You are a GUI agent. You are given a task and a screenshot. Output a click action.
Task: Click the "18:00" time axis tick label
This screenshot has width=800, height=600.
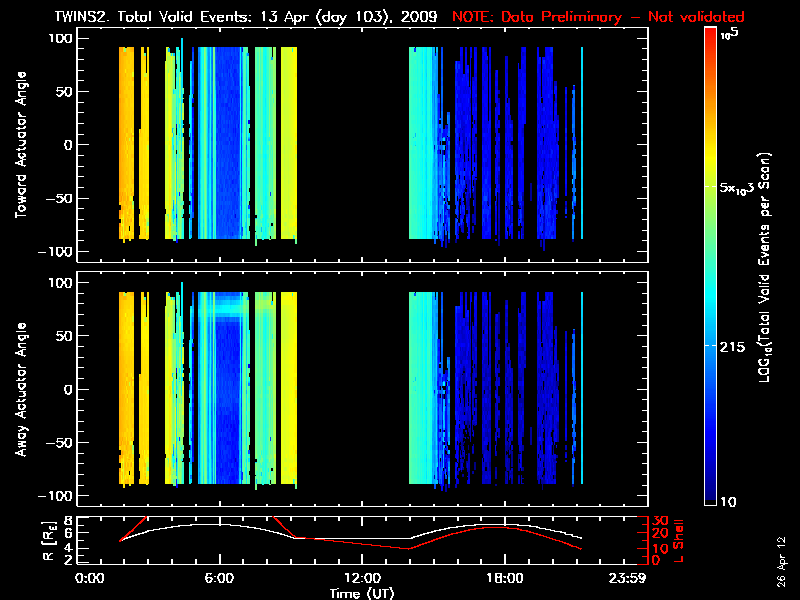click(x=504, y=579)
